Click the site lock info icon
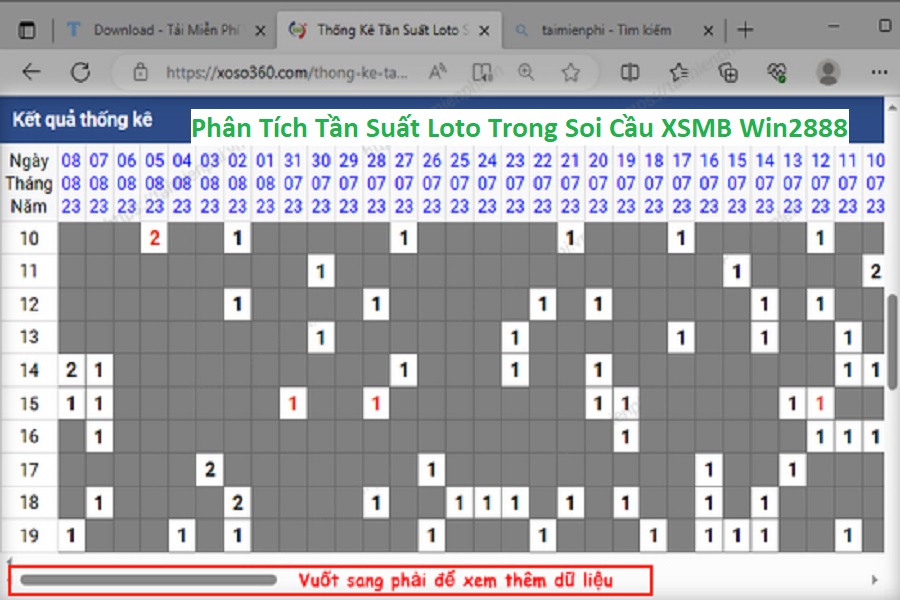This screenshot has height=600, width=900. click(141, 72)
